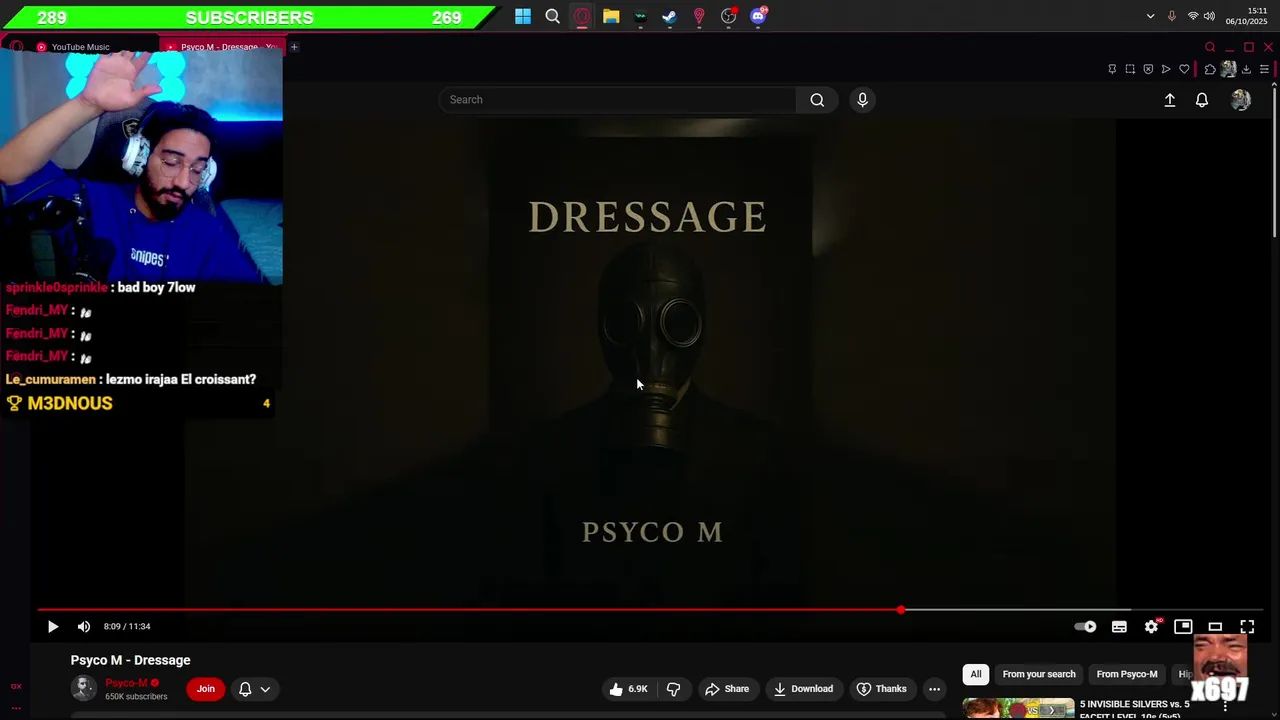Open a new browser tab with plus

point(294,47)
